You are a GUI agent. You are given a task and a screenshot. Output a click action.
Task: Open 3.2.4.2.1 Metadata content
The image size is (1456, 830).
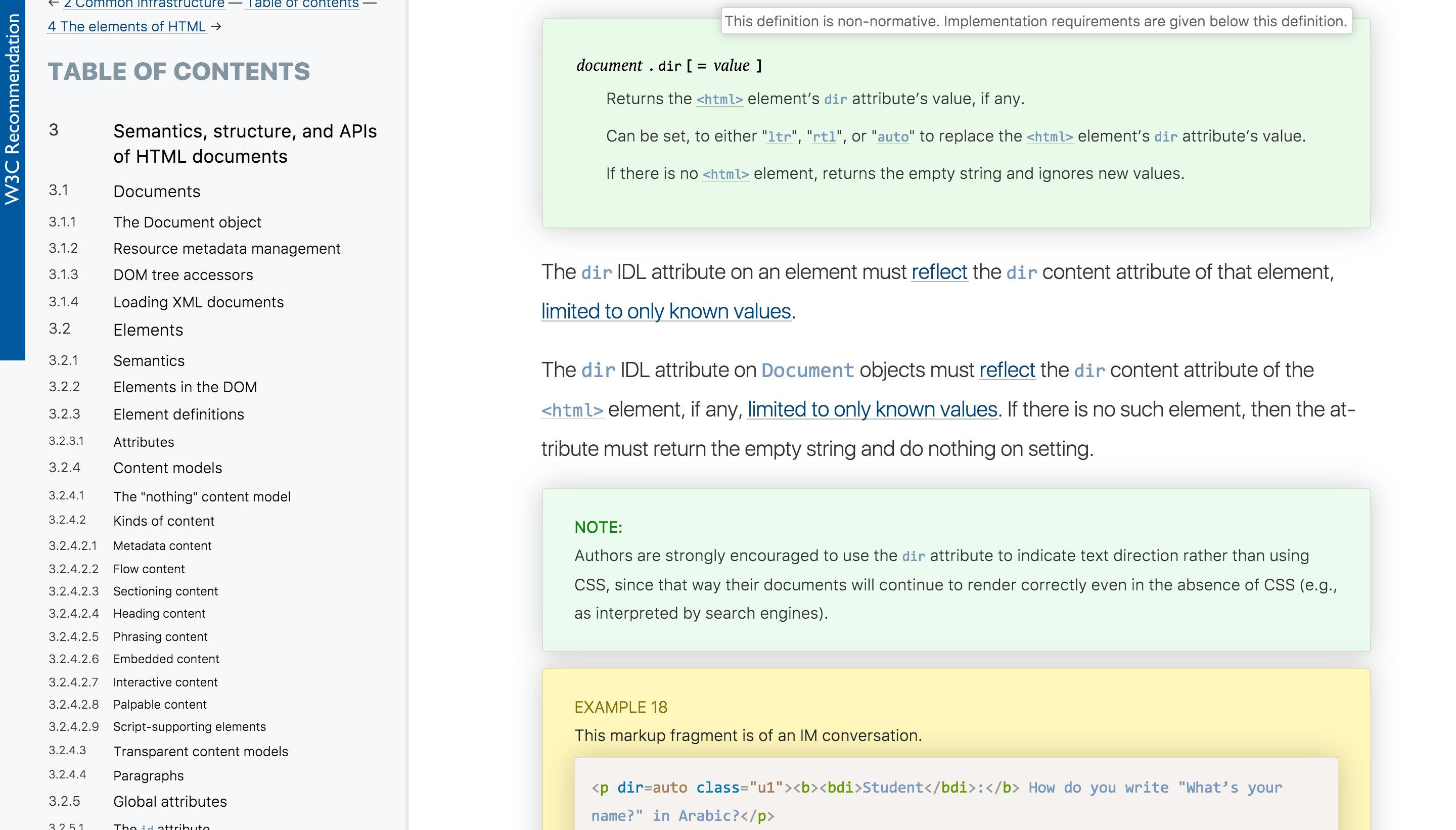pyautogui.click(x=162, y=545)
